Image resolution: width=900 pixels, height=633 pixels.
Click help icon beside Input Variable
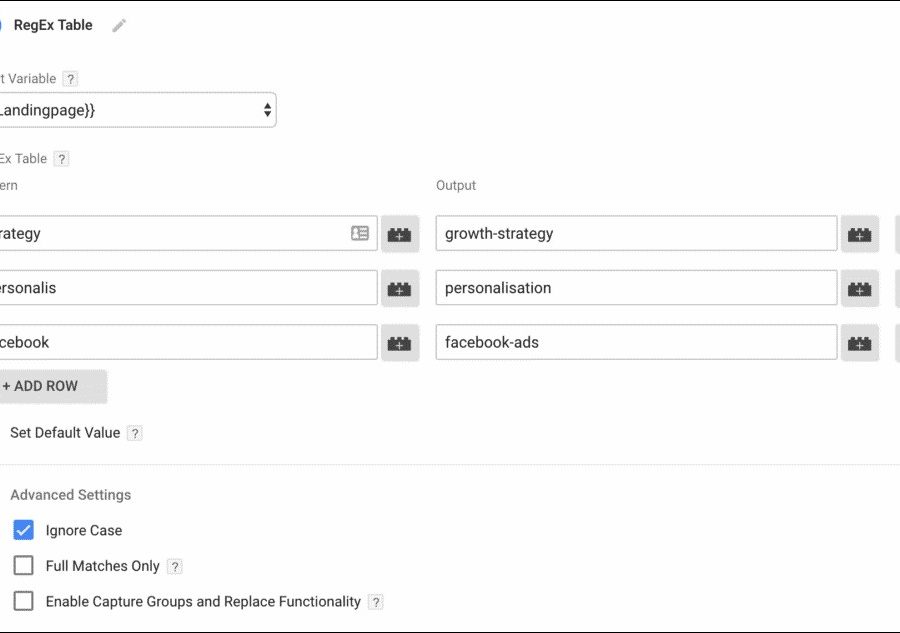(70, 79)
